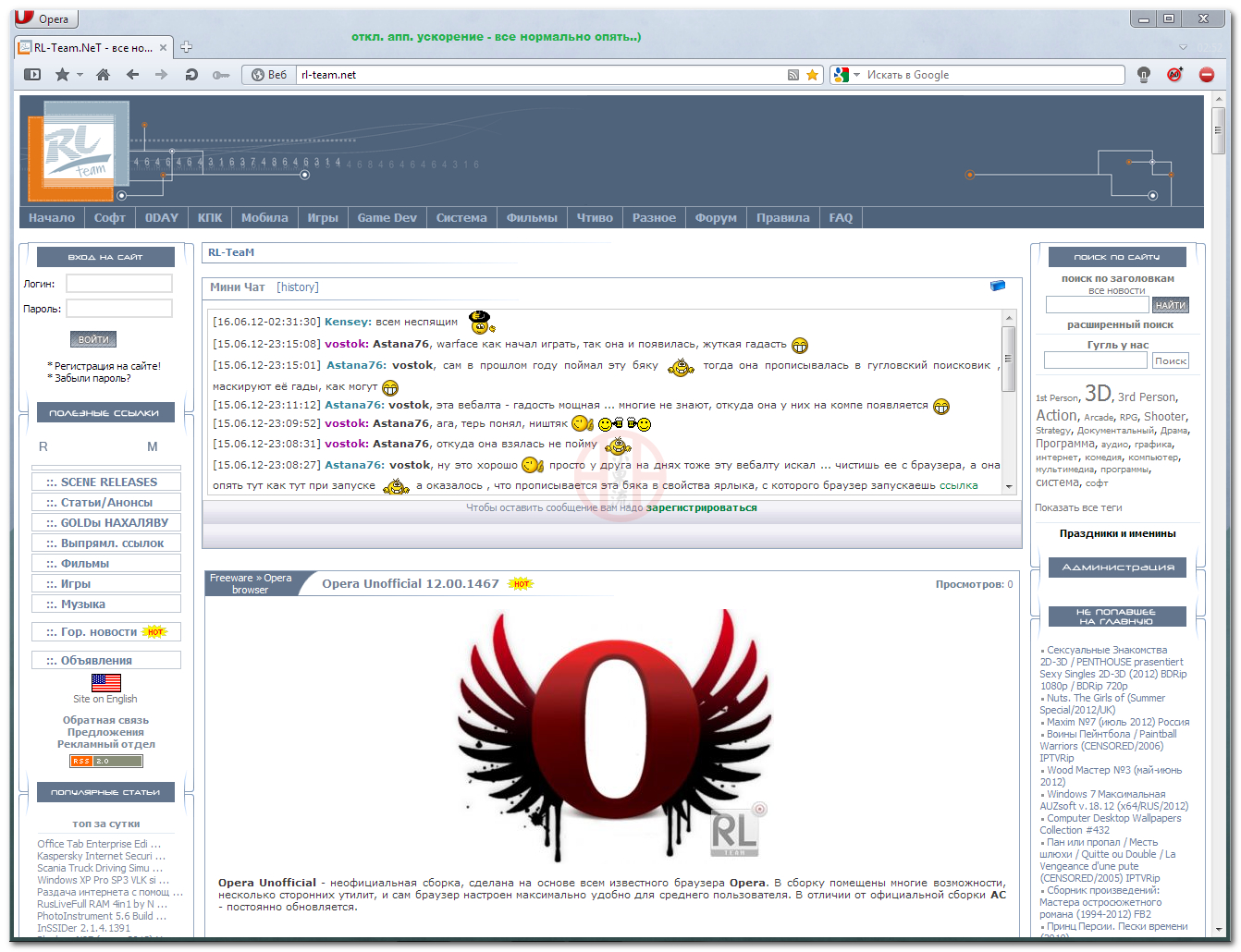
Task: Go to the home page icon
Action: point(103,75)
